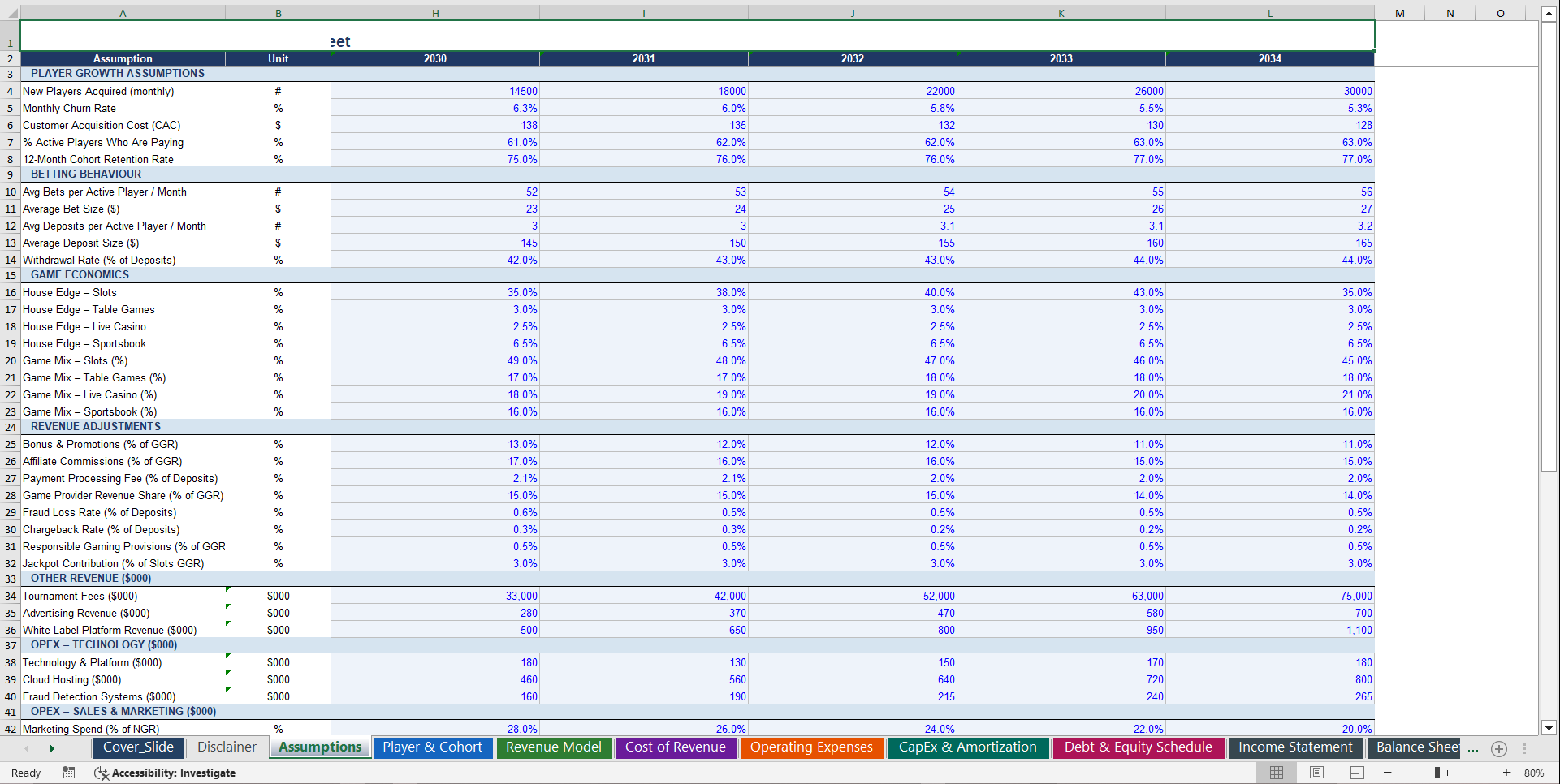Open Page Layout view from the status bar
Image resolution: width=1560 pixels, height=784 pixels.
(1317, 772)
